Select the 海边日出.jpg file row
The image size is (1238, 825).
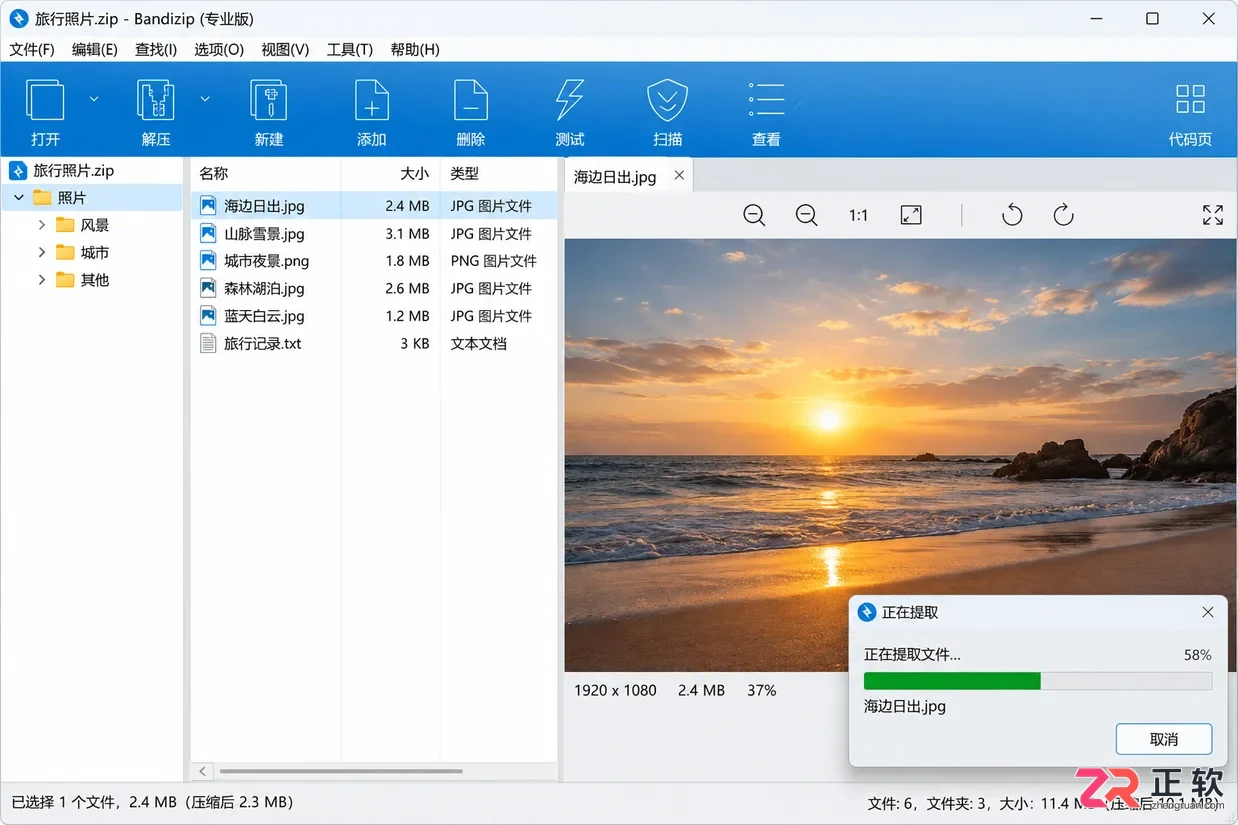(374, 206)
